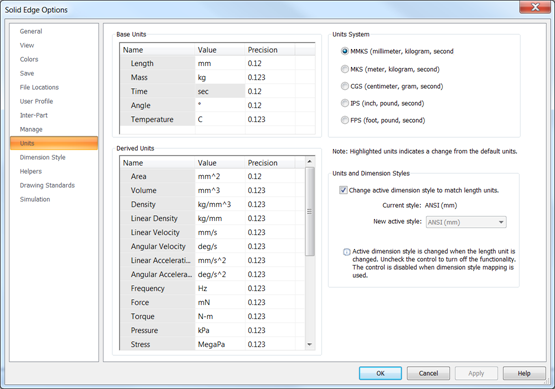
Task: Click the OK button
Action: [380, 373]
